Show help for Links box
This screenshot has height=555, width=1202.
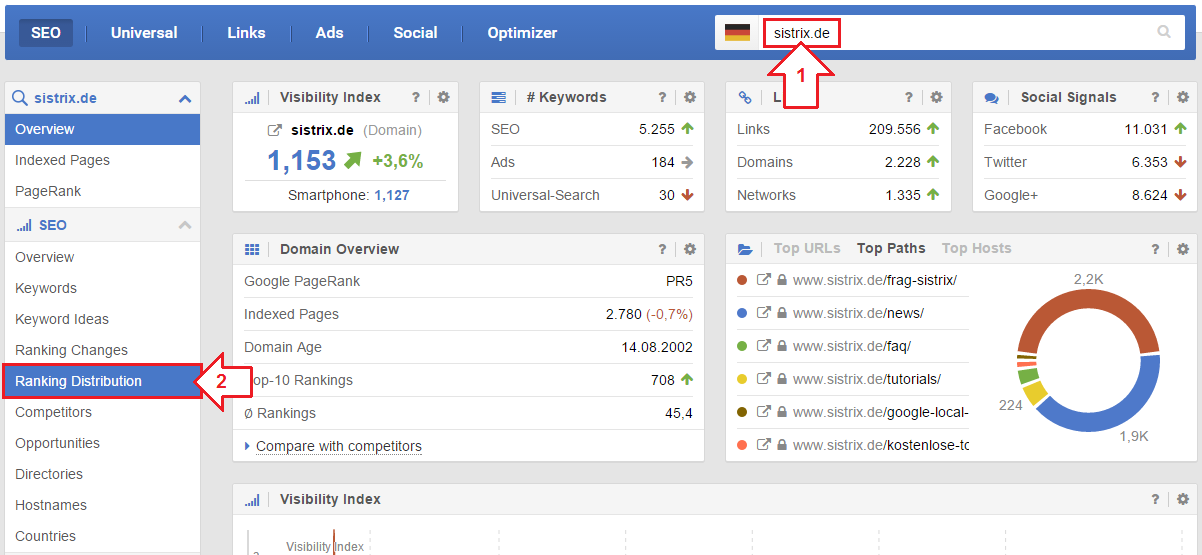909,97
